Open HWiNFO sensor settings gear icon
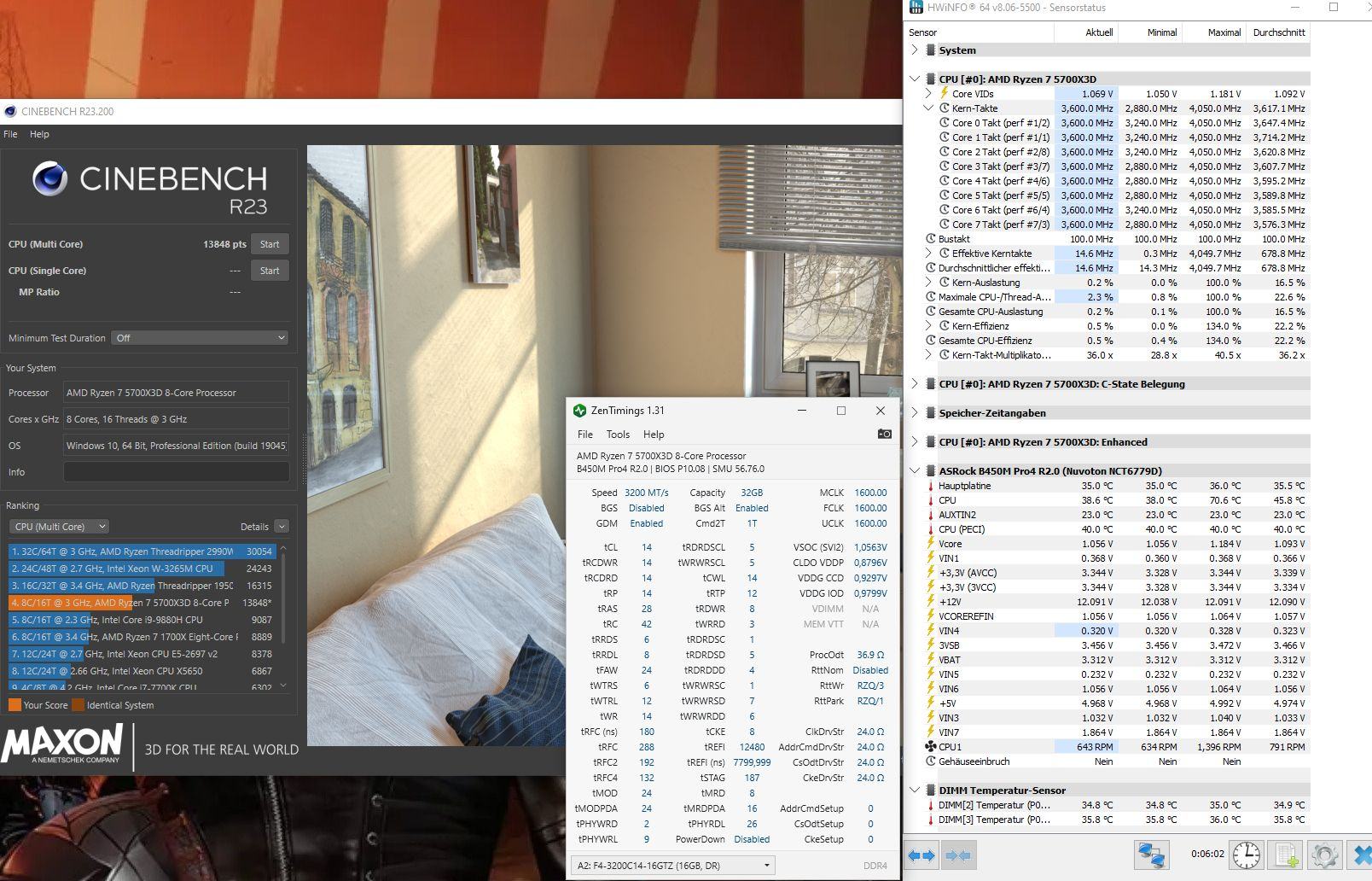The height and width of the screenshot is (881, 1372). [x=1324, y=855]
